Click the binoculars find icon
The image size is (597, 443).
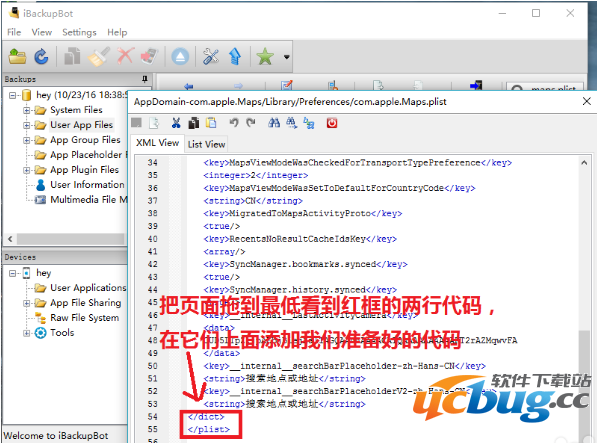(274, 123)
